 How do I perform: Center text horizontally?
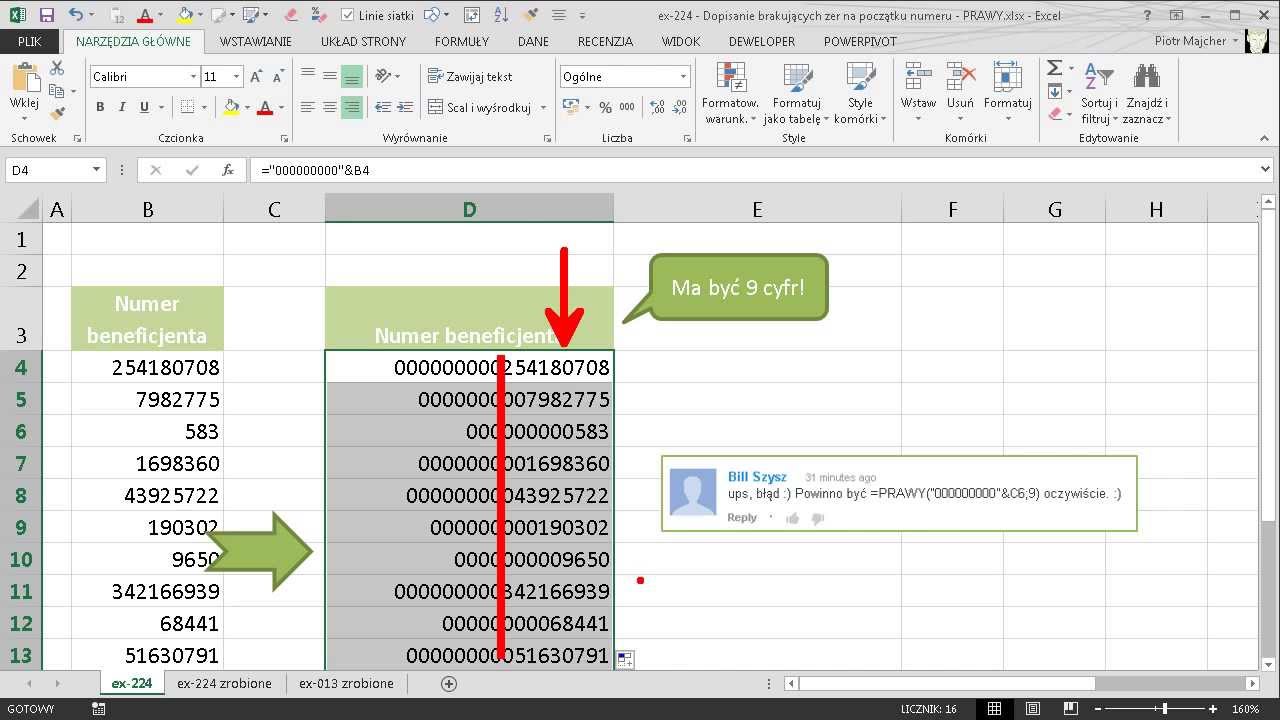[x=329, y=107]
